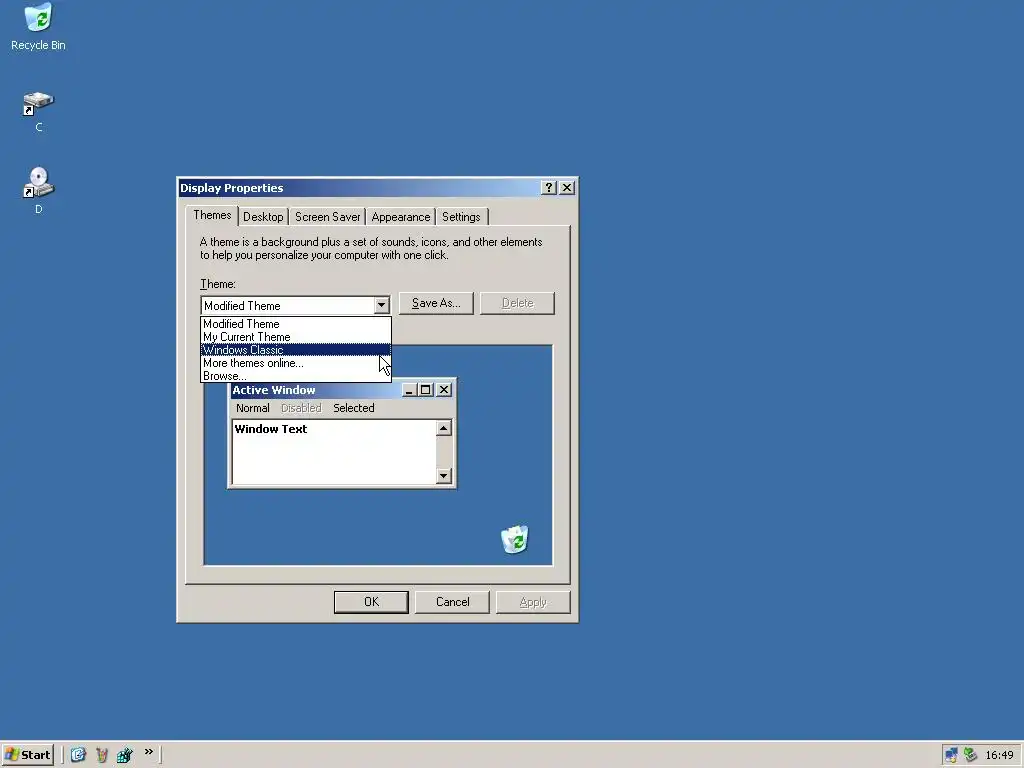This screenshot has width=1024, height=768.
Task: Click maximize on the Active Window preview
Action: coord(425,390)
